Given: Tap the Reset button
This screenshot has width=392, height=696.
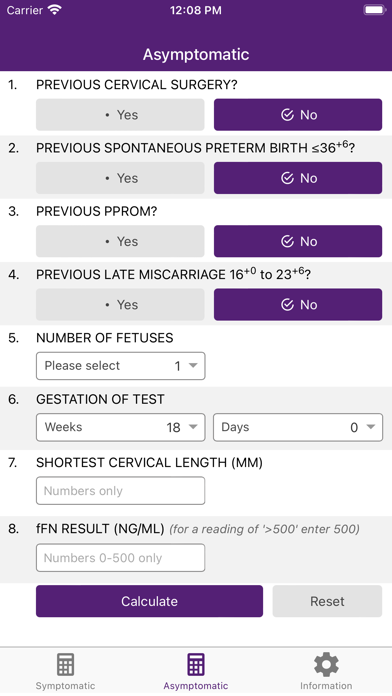Looking at the screenshot, I should tap(327, 601).
